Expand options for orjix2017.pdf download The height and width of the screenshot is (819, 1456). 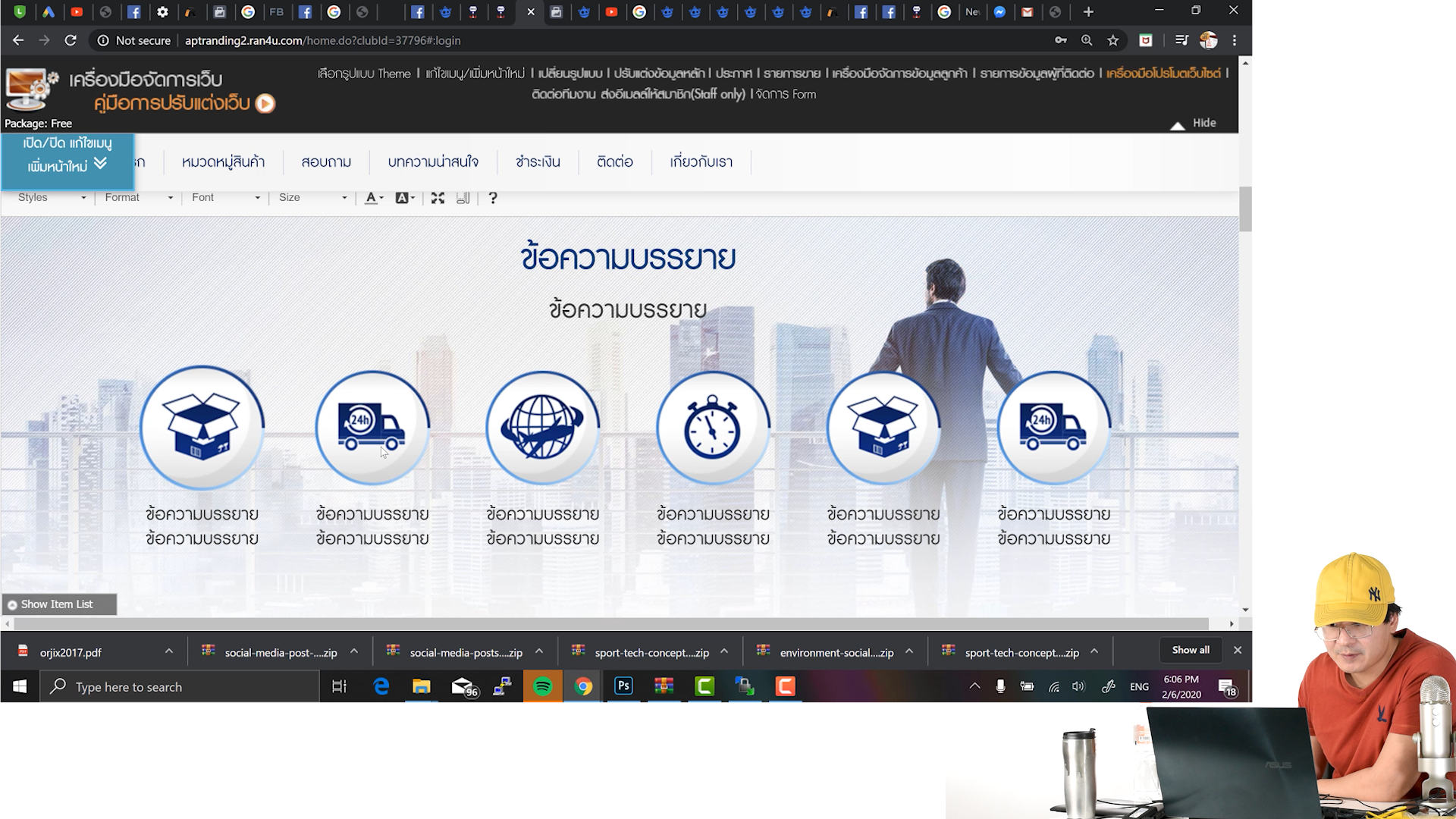pyautogui.click(x=169, y=651)
